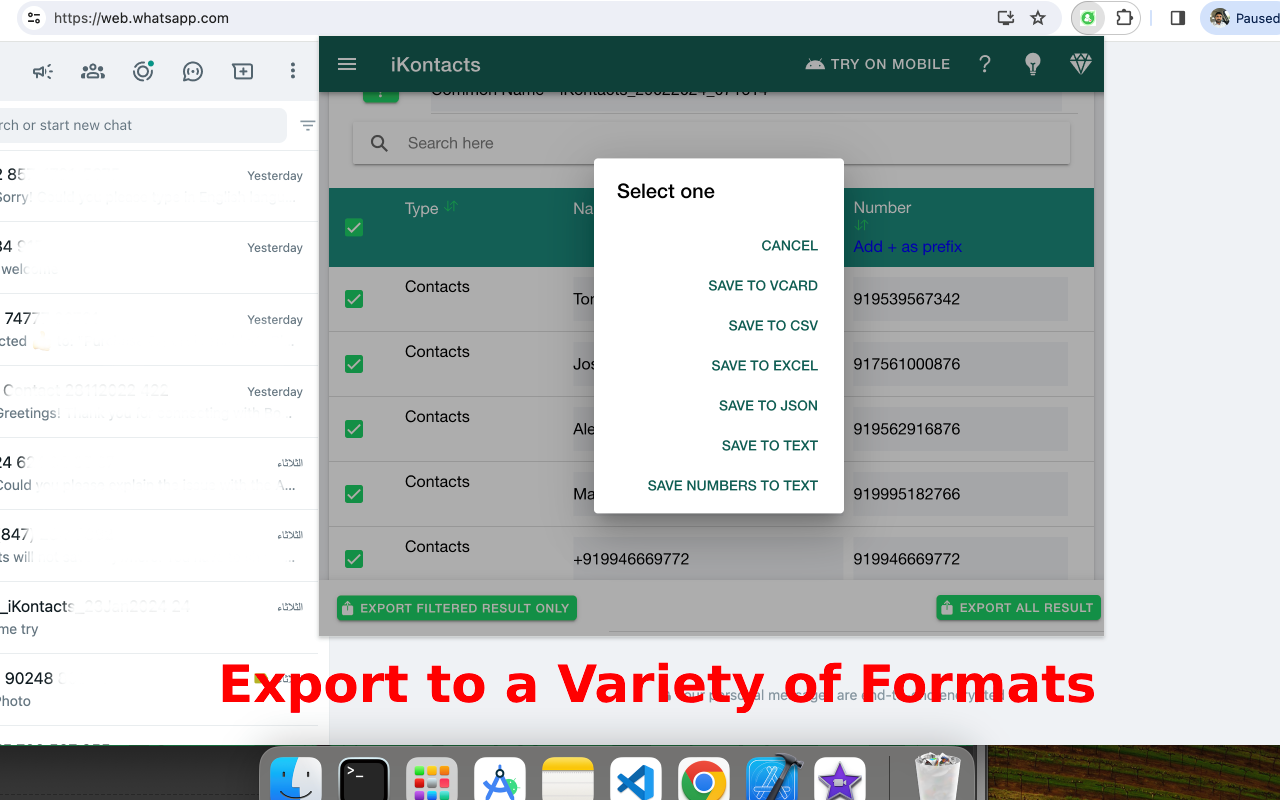
Task: Click the Add + as prefix link
Action: (907, 246)
